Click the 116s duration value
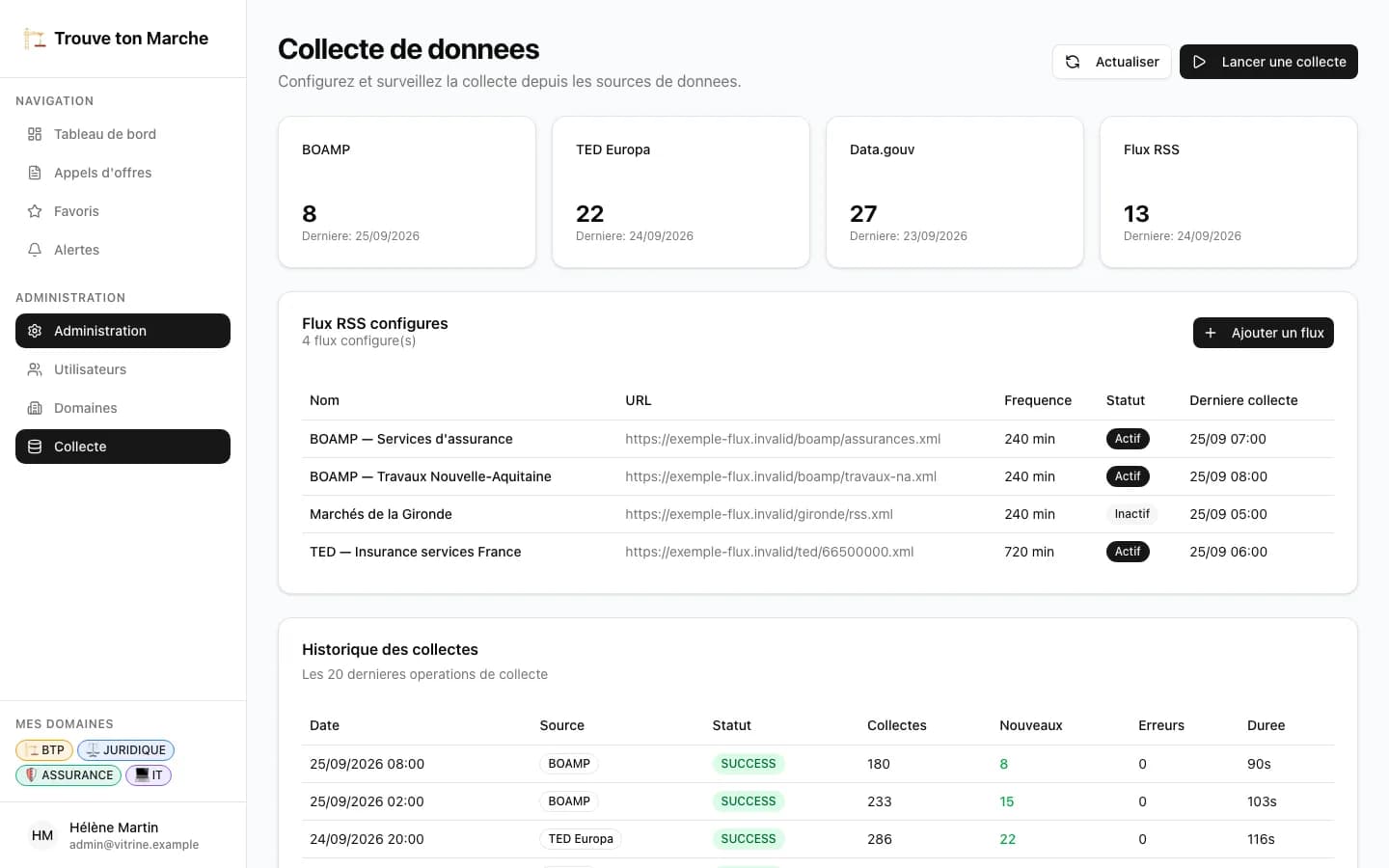 [x=1261, y=839]
